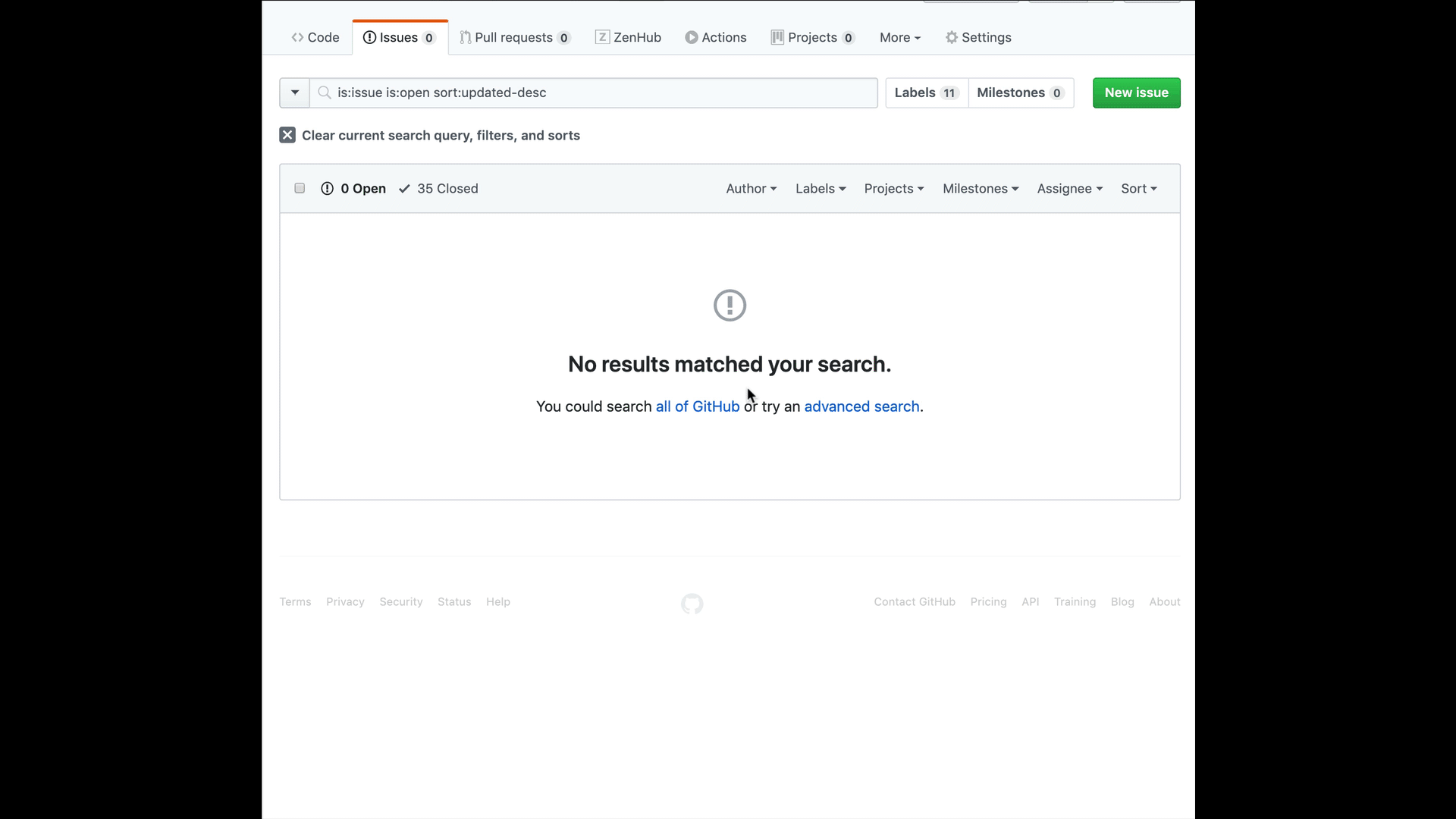Image resolution: width=1456 pixels, height=819 pixels.
Task: Click the GitHub Octocat logo in footer
Action: [692, 604]
